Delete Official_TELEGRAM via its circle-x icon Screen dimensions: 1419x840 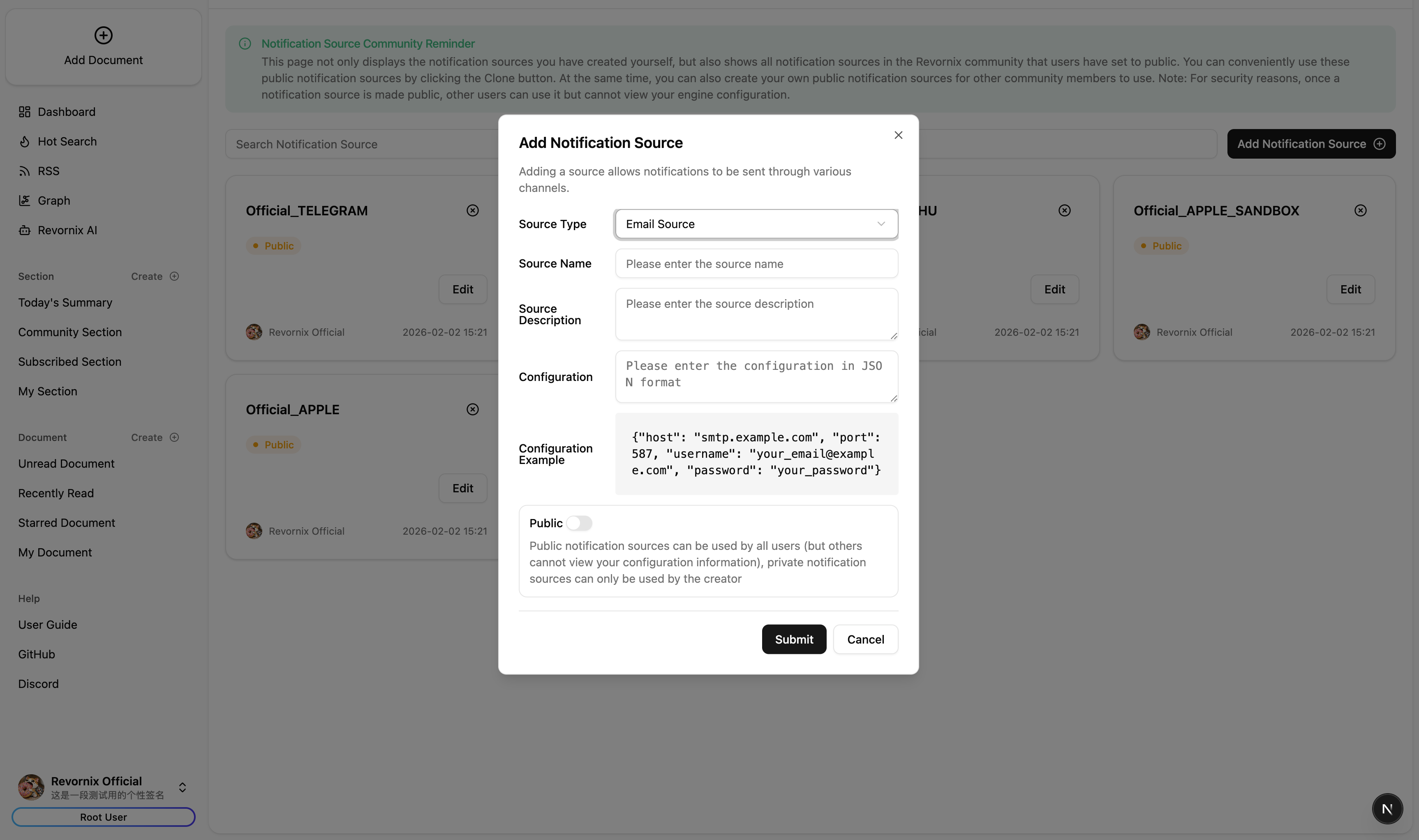472,210
